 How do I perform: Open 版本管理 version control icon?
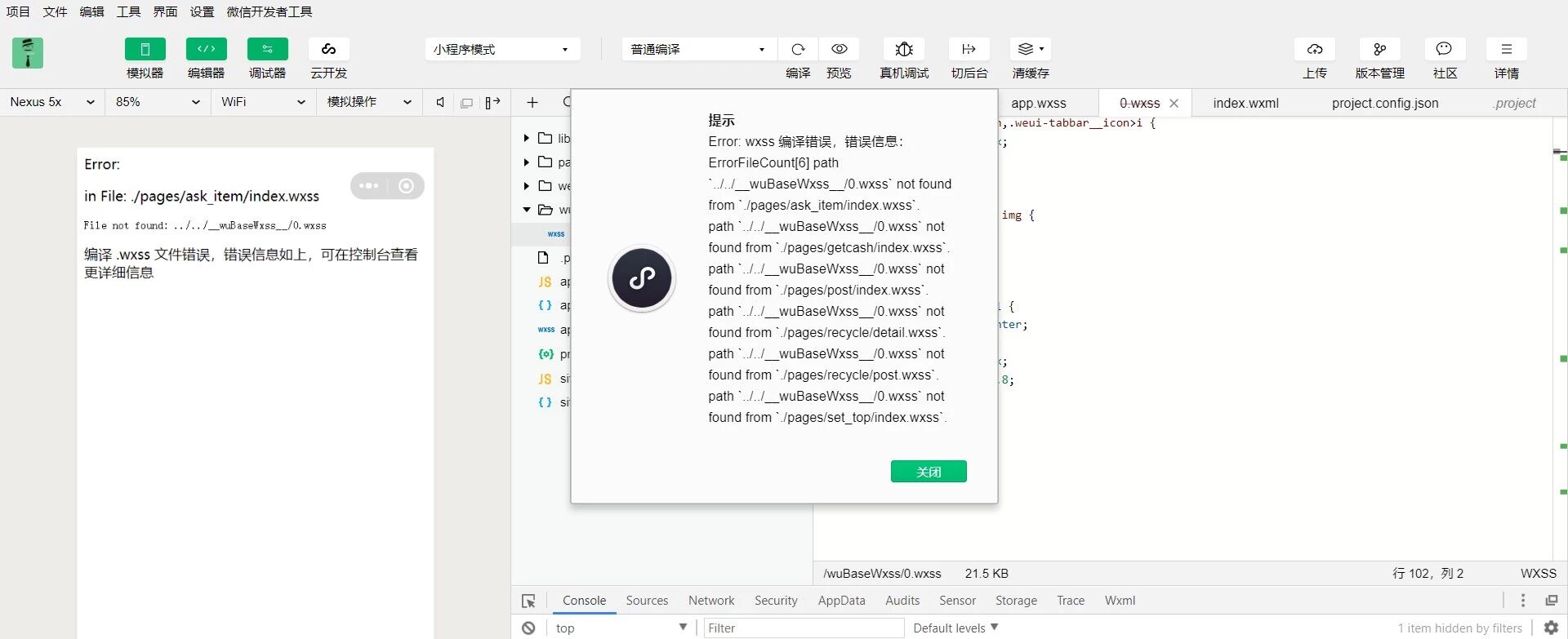click(1379, 50)
